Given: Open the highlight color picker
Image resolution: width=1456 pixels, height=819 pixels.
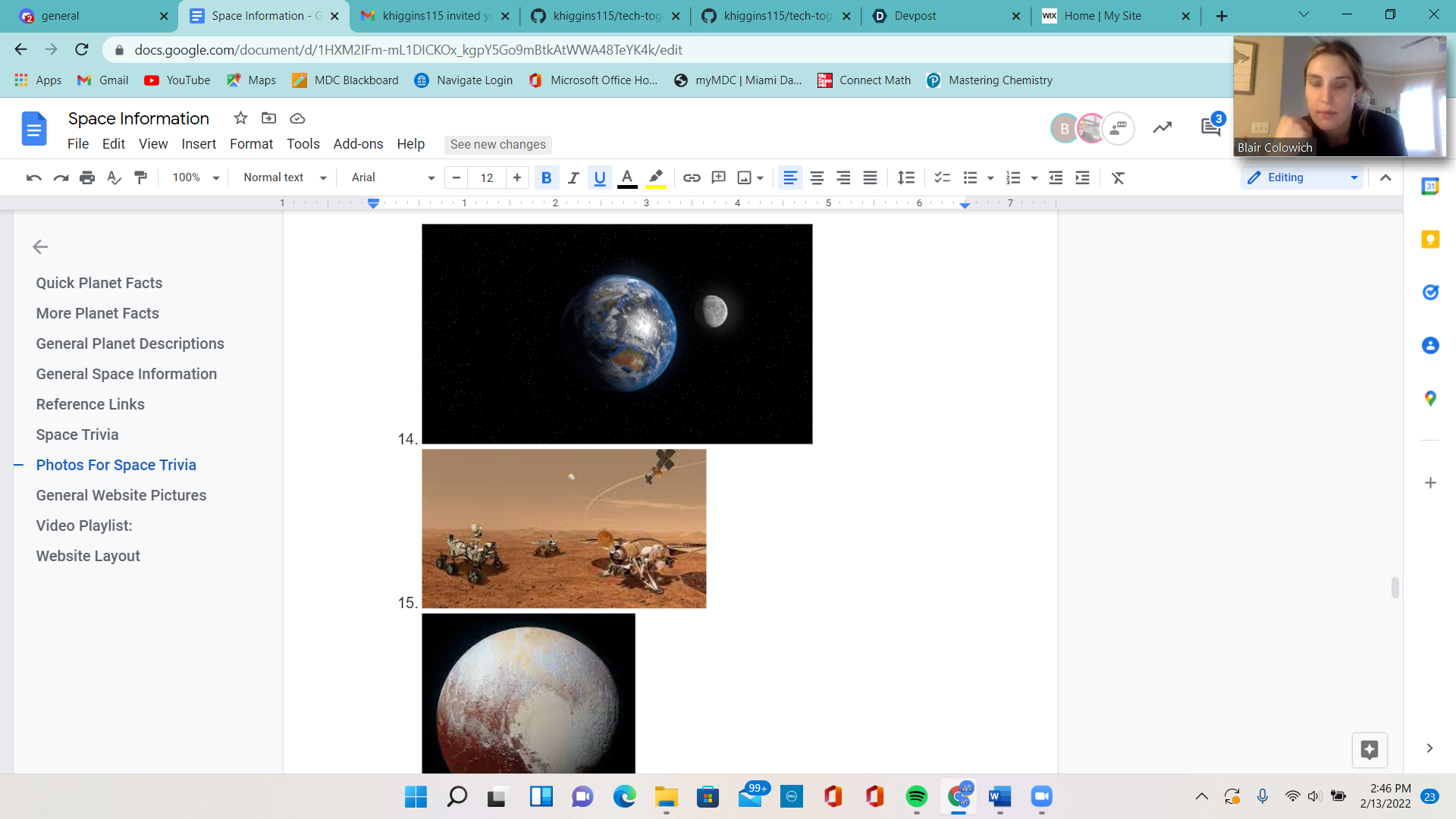Looking at the screenshot, I should point(656,177).
